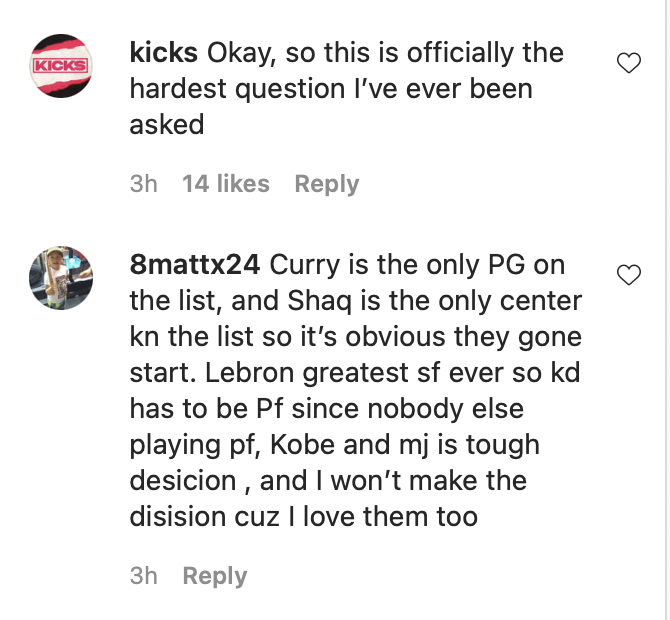Click the 3h timestamp under 8mattx24's comment
The image size is (670, 620).
[x=144, y=576]
